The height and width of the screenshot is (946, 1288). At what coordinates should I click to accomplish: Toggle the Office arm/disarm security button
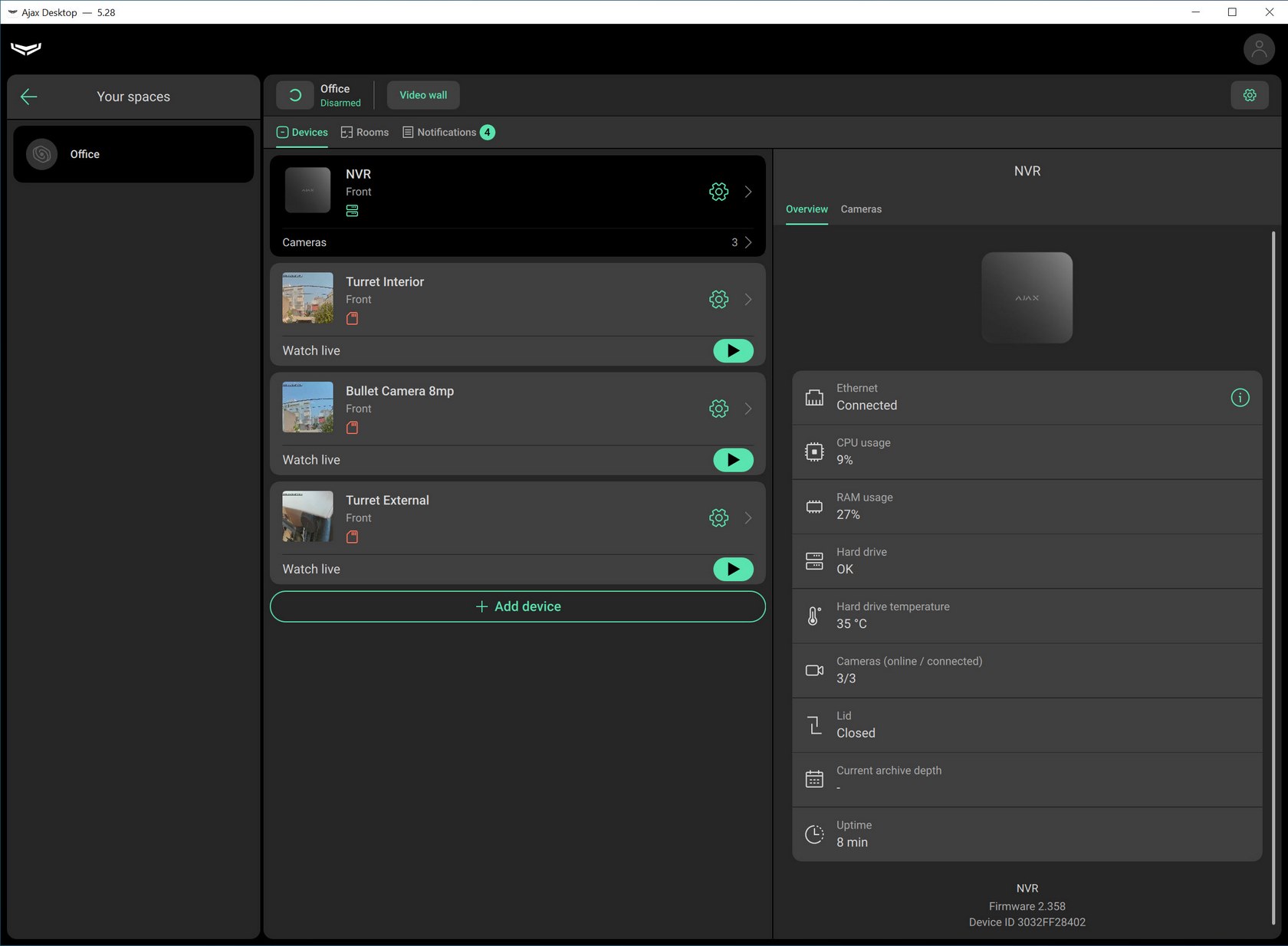pos(295,95)
